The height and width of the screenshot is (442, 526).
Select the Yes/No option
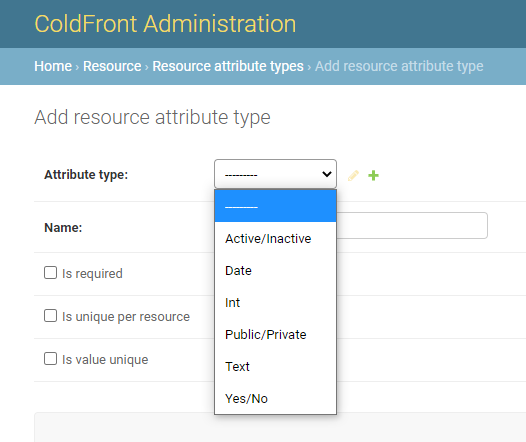[x=275, y=398]
